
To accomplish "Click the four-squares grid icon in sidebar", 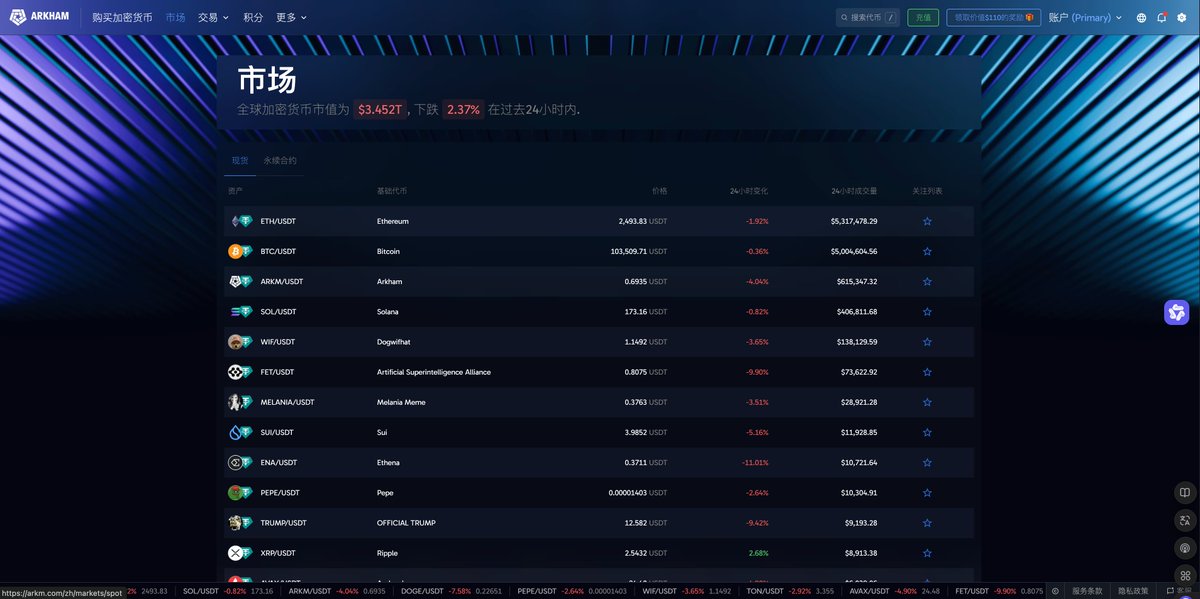I will pos(1184,576).
